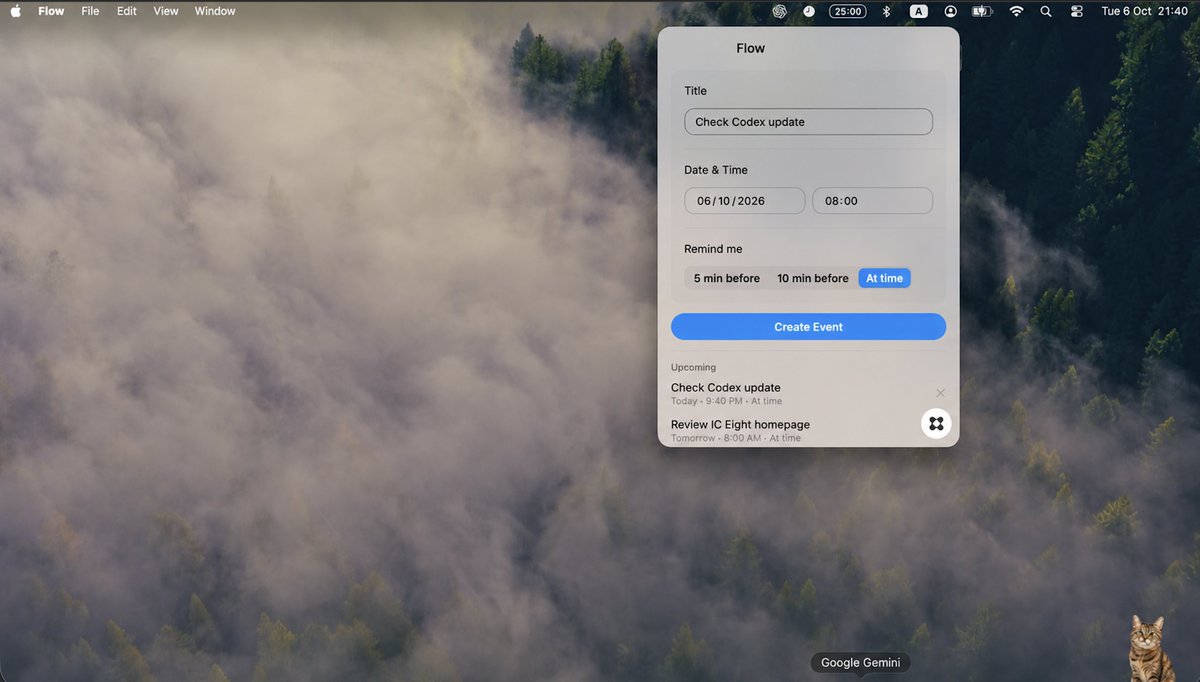Focus the Title input field
This screenshot has height=682, width=1200.
click(x=808, y=122)
